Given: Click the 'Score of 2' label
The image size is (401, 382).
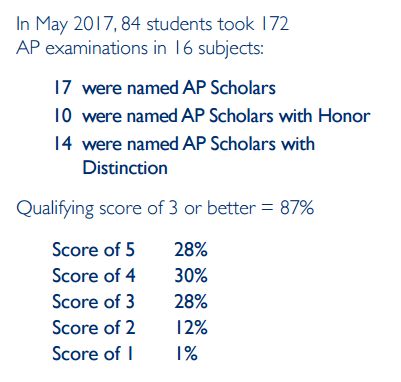Looking at the screenshot, I should (94, 328).
